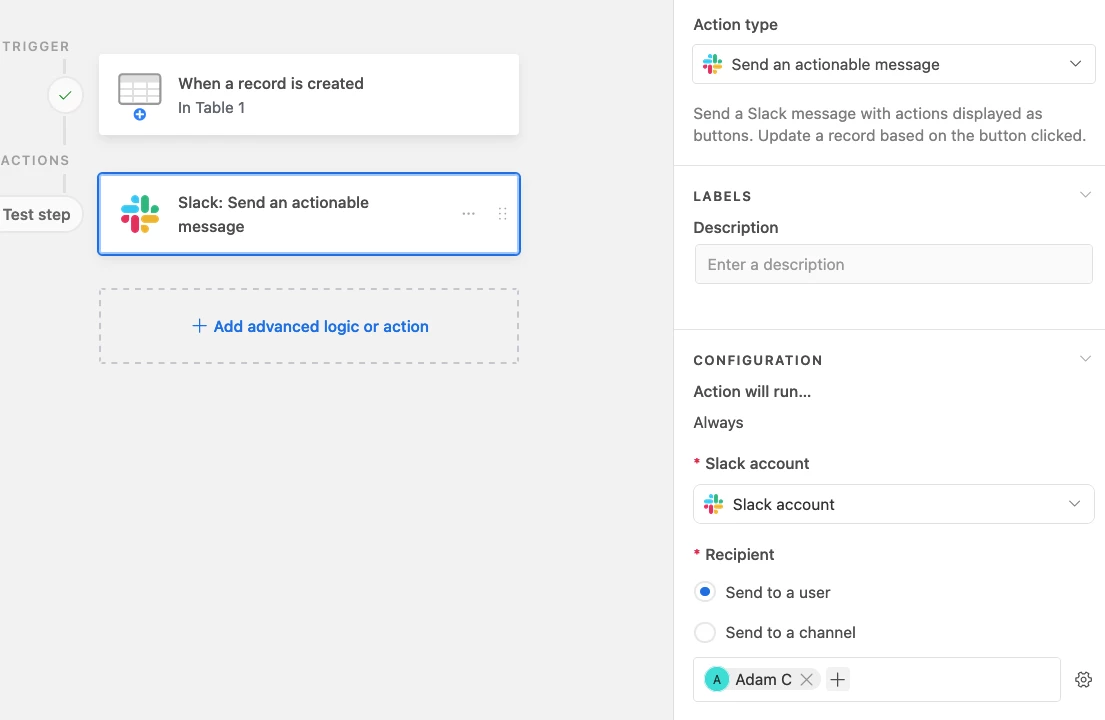
Task: Open the Action type dropdown
Action: (894, 64)
